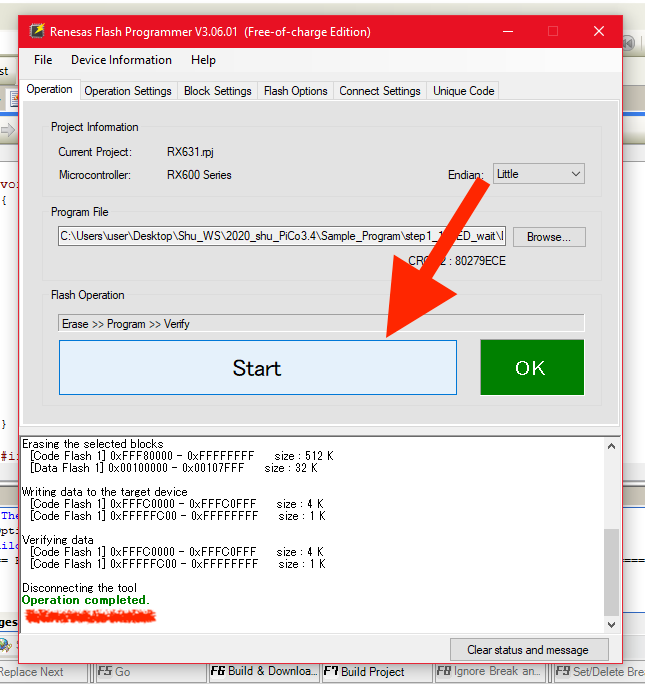Screen dimensions: 645x684
Task: Click the big Start button
Action: coord(258,368)
